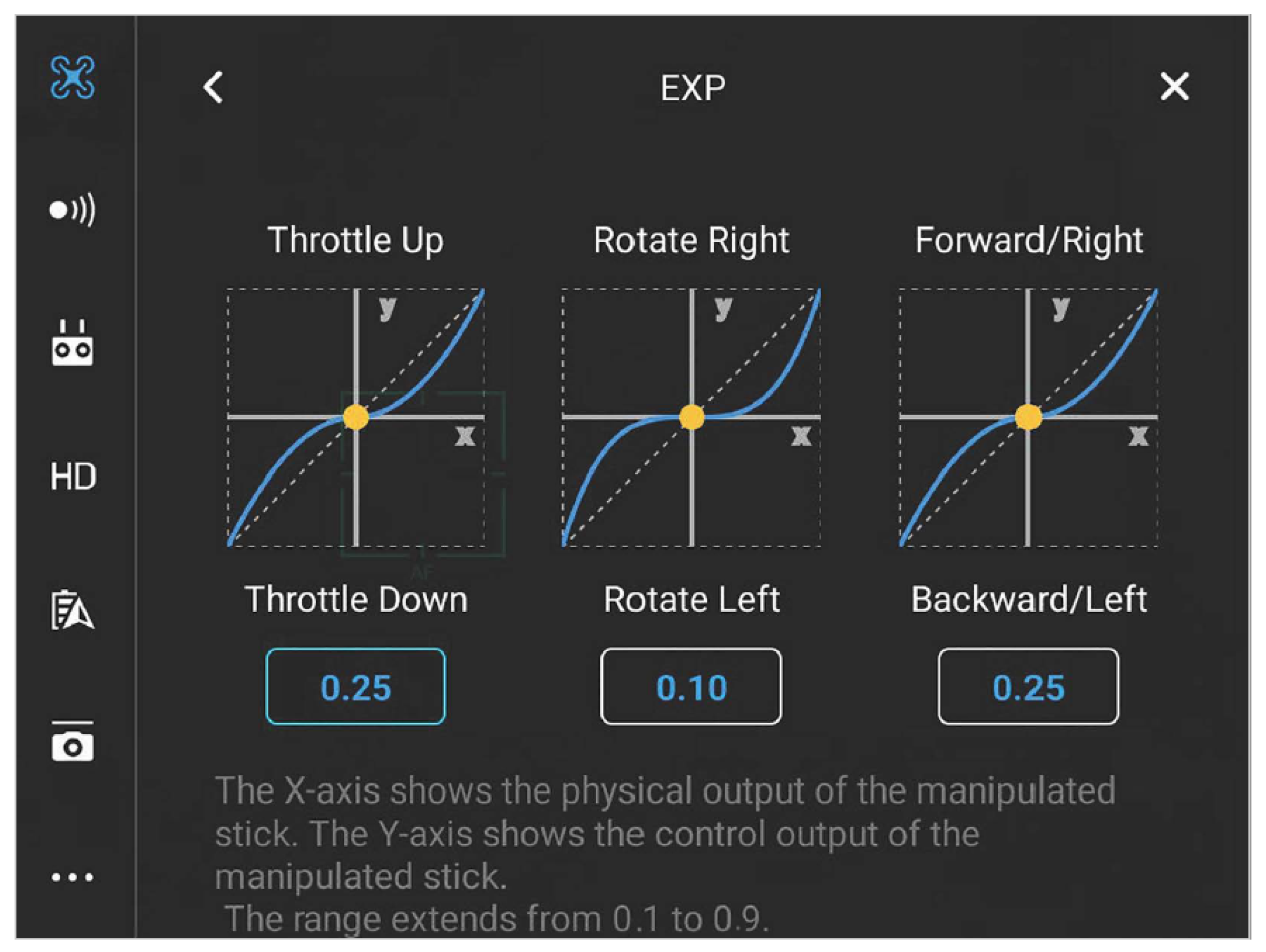Image resolution: width=1266 pixels, height=952 pixels.
Task: Close the EXP panel
Action: click(x=1174, y=87)
